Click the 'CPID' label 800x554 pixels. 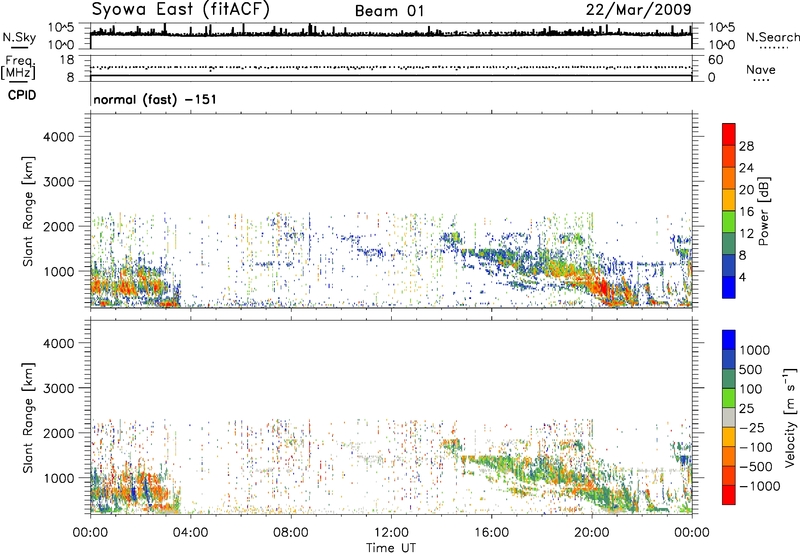point(22,95)
